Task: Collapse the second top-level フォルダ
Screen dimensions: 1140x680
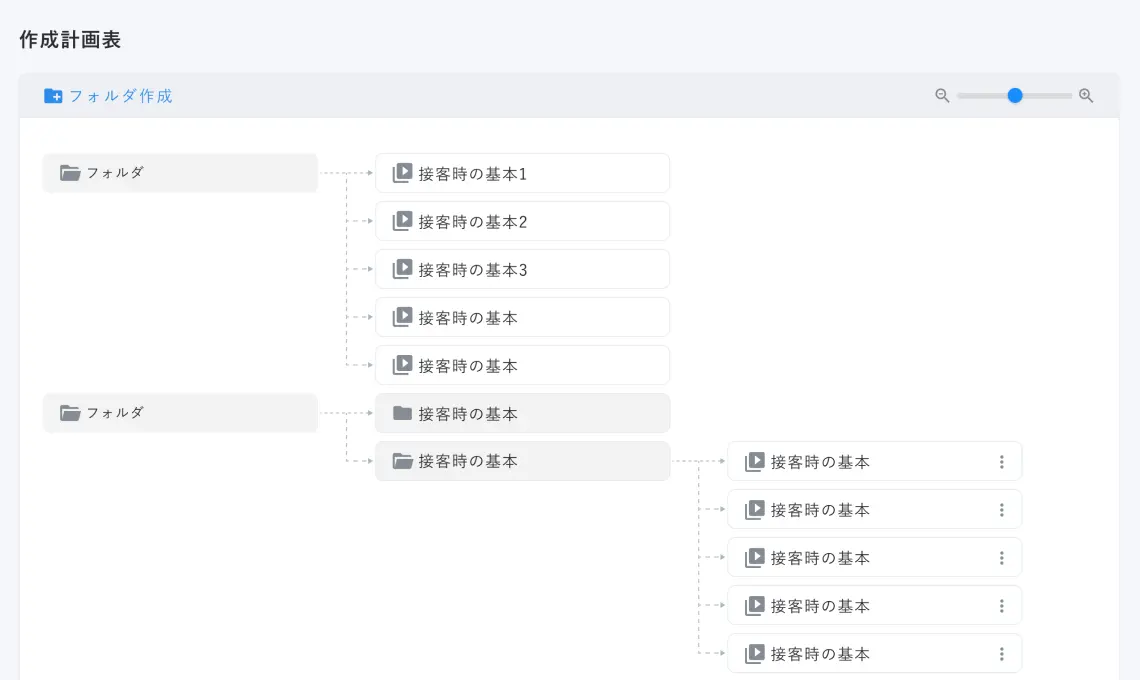Action: click(x=180, y=413)
